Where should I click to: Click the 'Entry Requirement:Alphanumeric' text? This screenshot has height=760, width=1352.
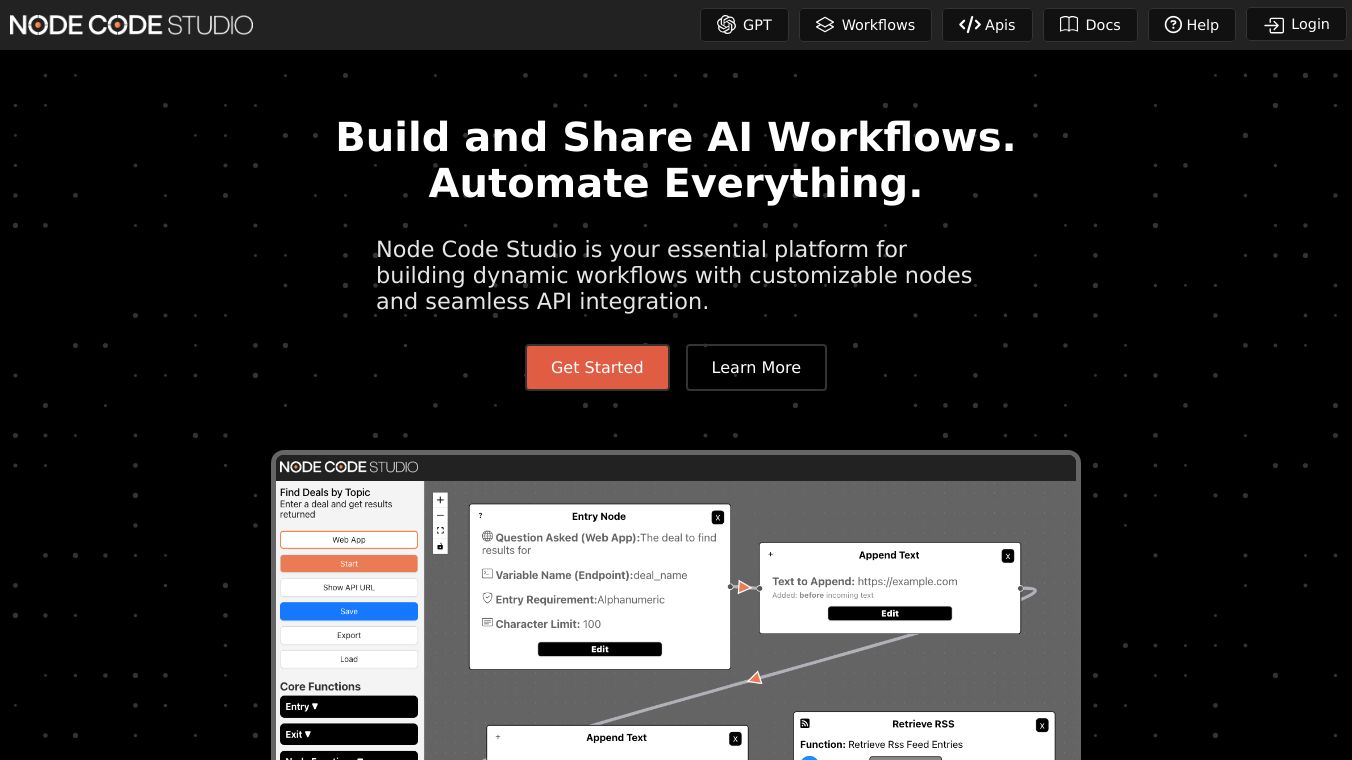coord(580,599)
